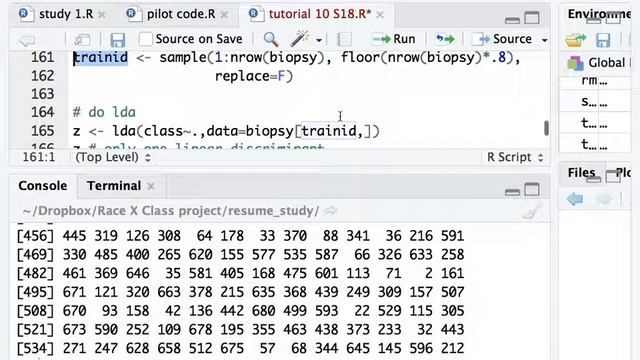Minimize the source editor pane
The width and height of the screenshot is (640, 360).
point(512,20)
